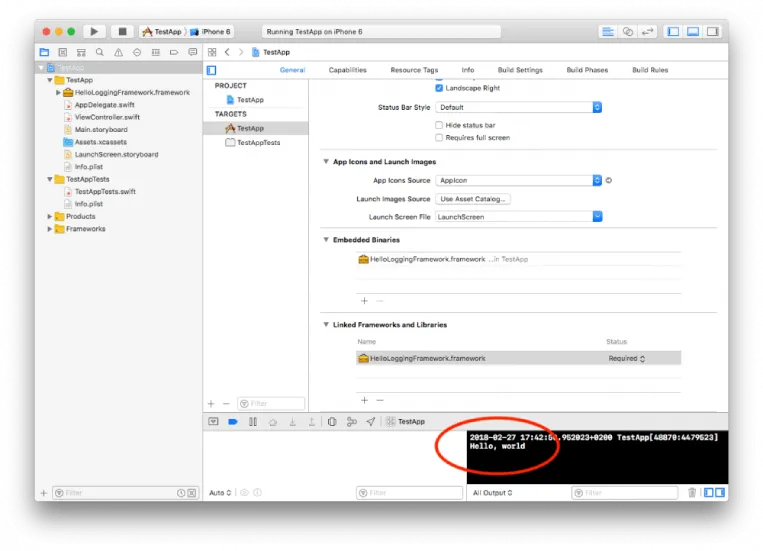Expand the Frameworks folder
Screen dimensions: 763x551
coord(49,229)
